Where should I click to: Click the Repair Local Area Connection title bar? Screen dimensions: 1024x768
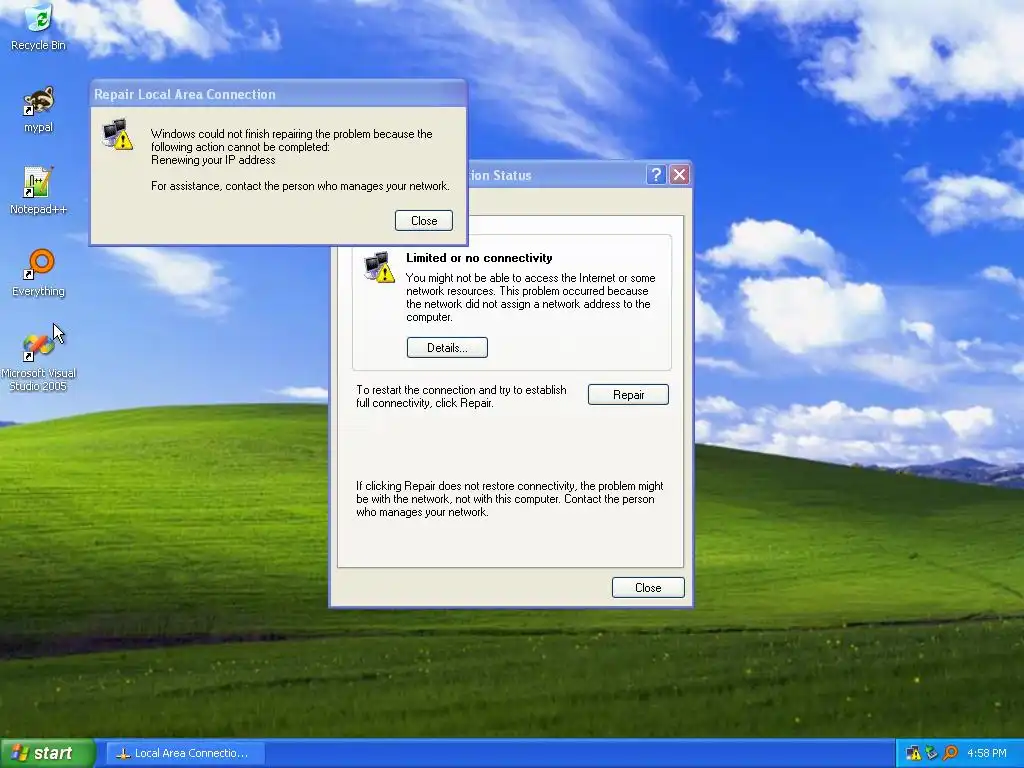pos(278,94)
